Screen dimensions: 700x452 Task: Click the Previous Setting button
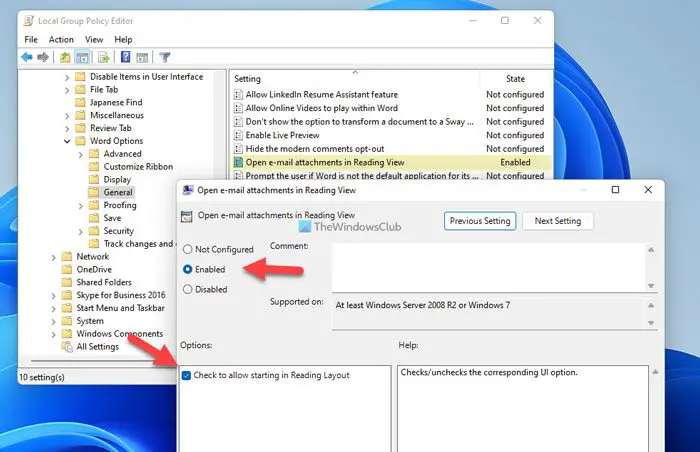tap(480, 221)
